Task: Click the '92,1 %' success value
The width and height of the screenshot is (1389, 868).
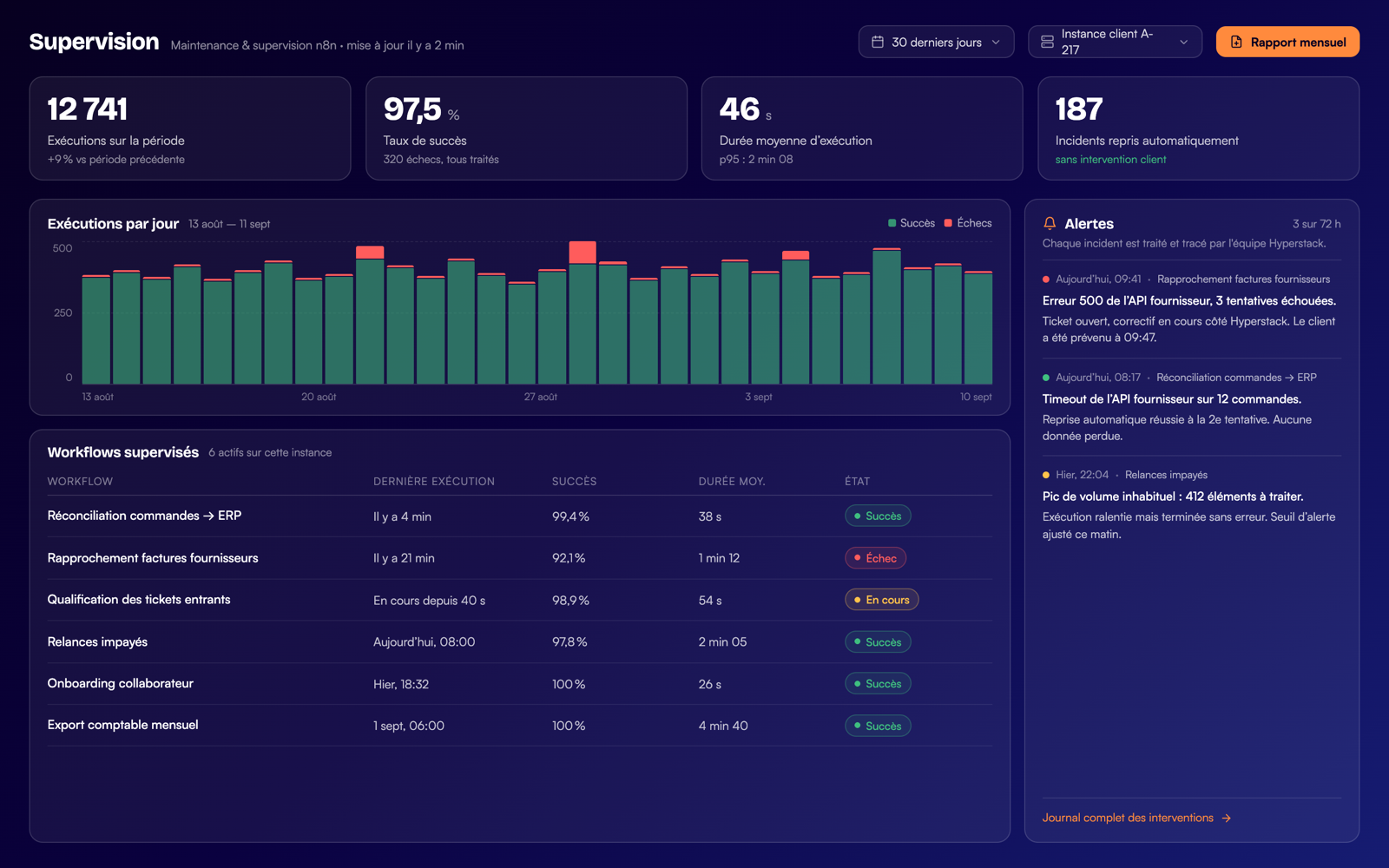Action: (x=569, y=558)
